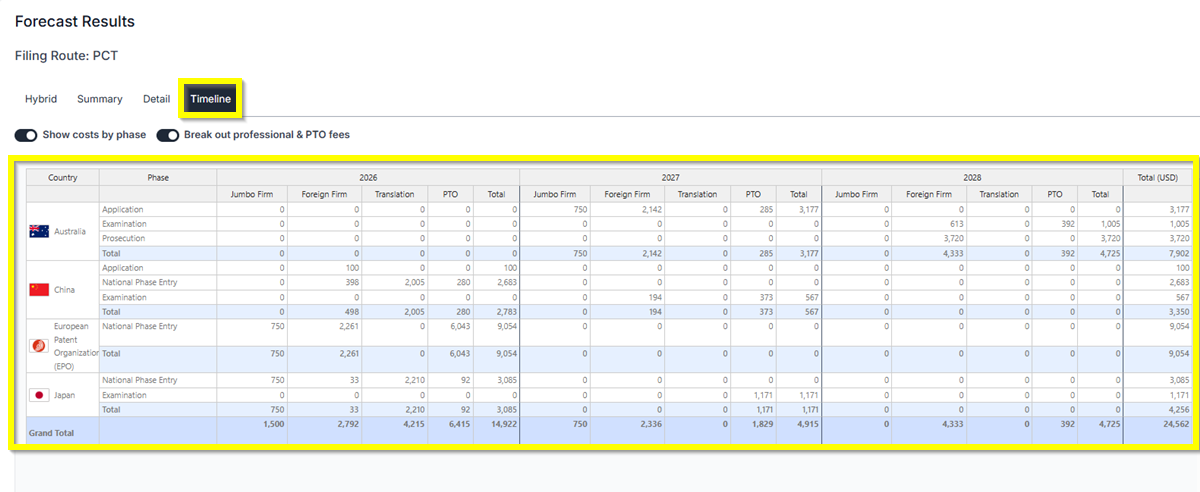Click the Total (USD) column header

tap(1157, 178)
